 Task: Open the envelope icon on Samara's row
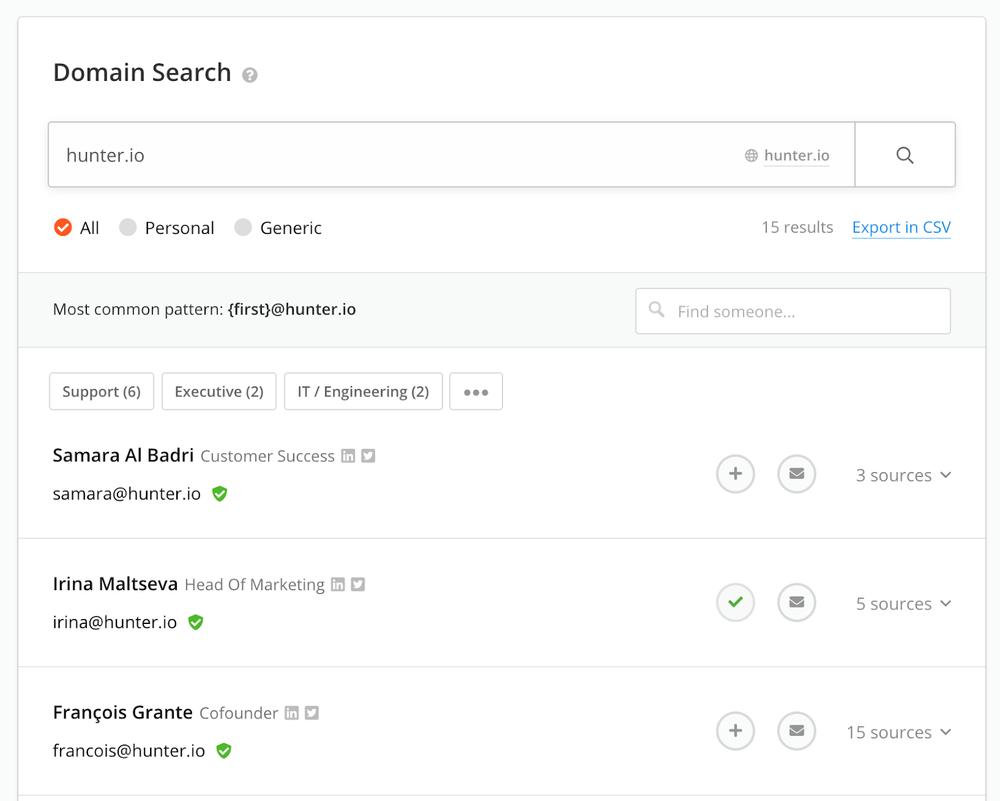[796, 474]
